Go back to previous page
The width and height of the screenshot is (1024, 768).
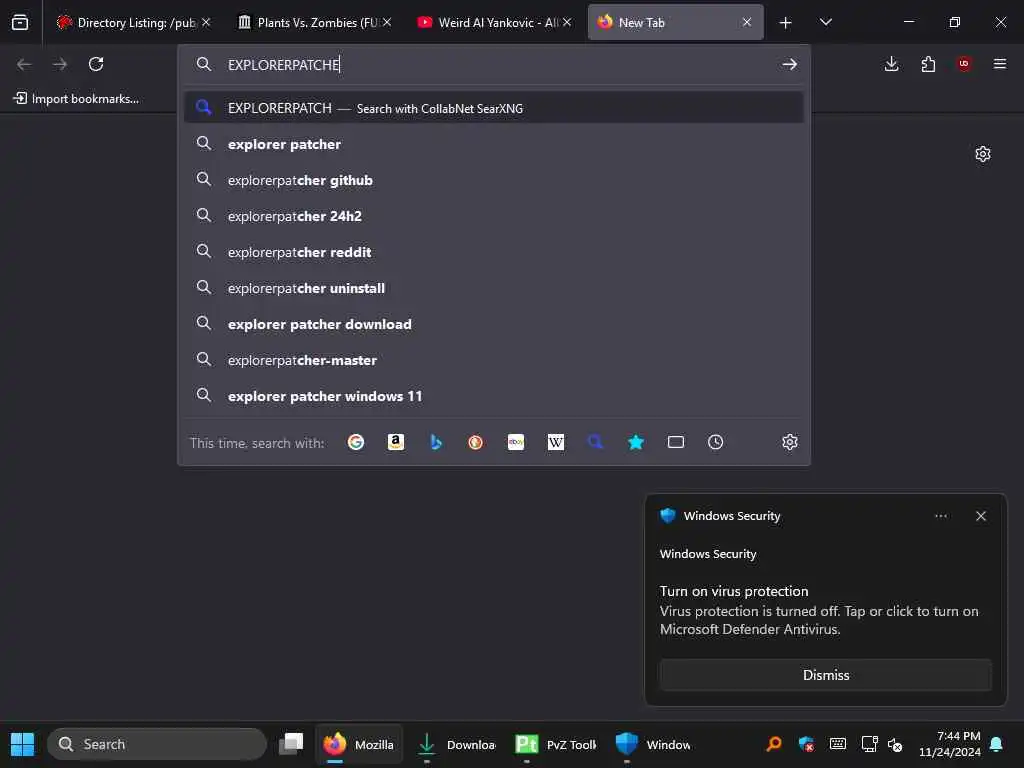(24, 64)
